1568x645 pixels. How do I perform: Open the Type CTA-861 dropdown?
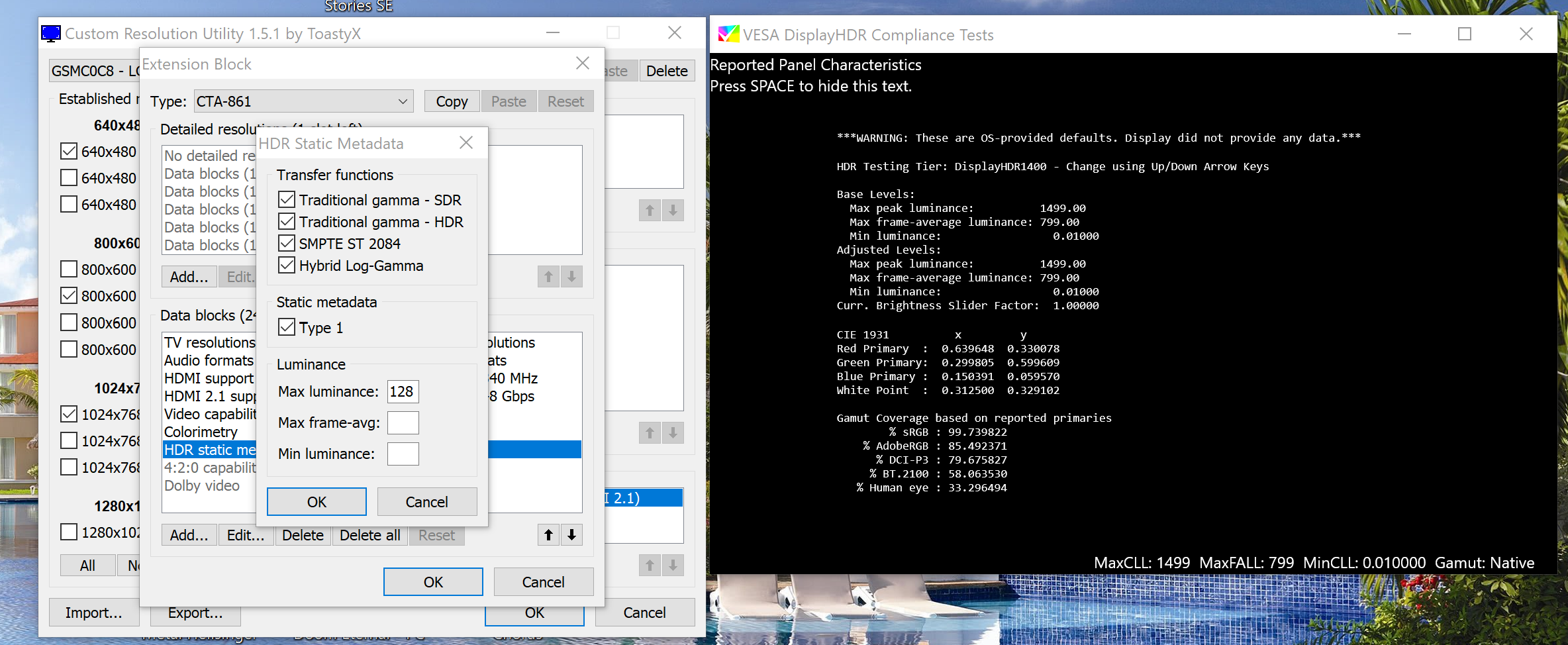(304, 101)
